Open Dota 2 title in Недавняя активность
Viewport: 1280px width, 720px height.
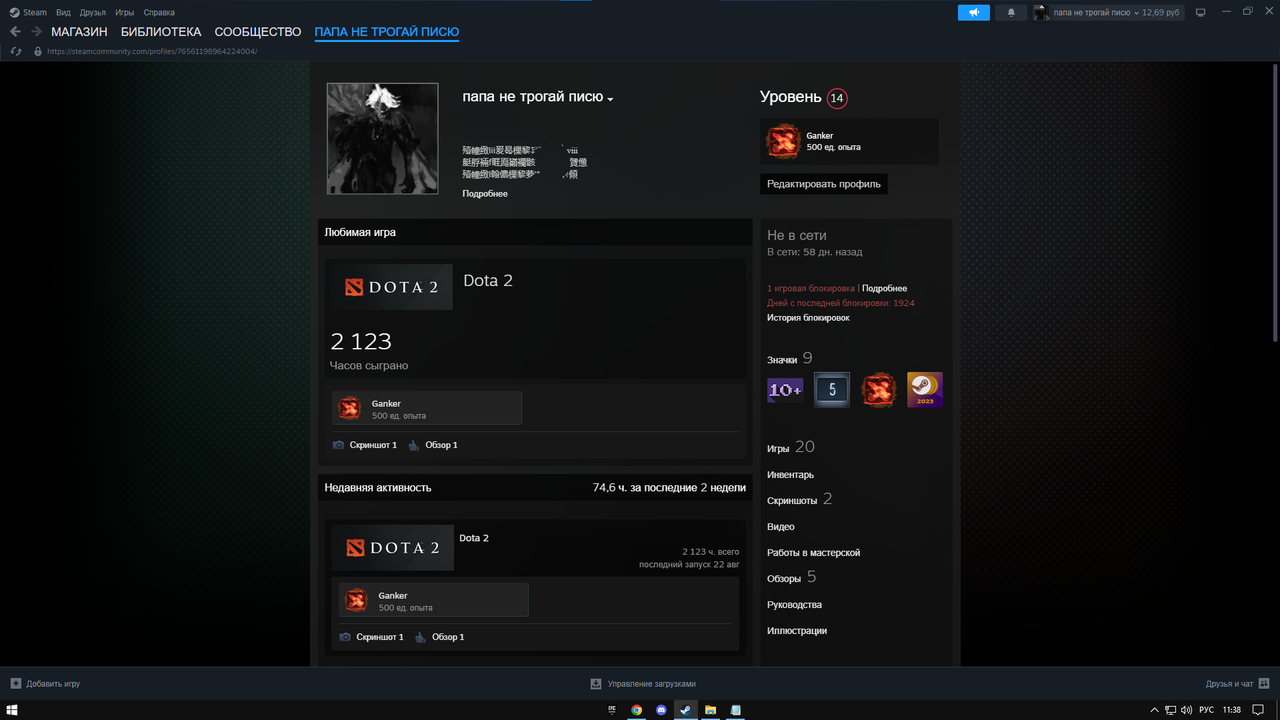474,538
